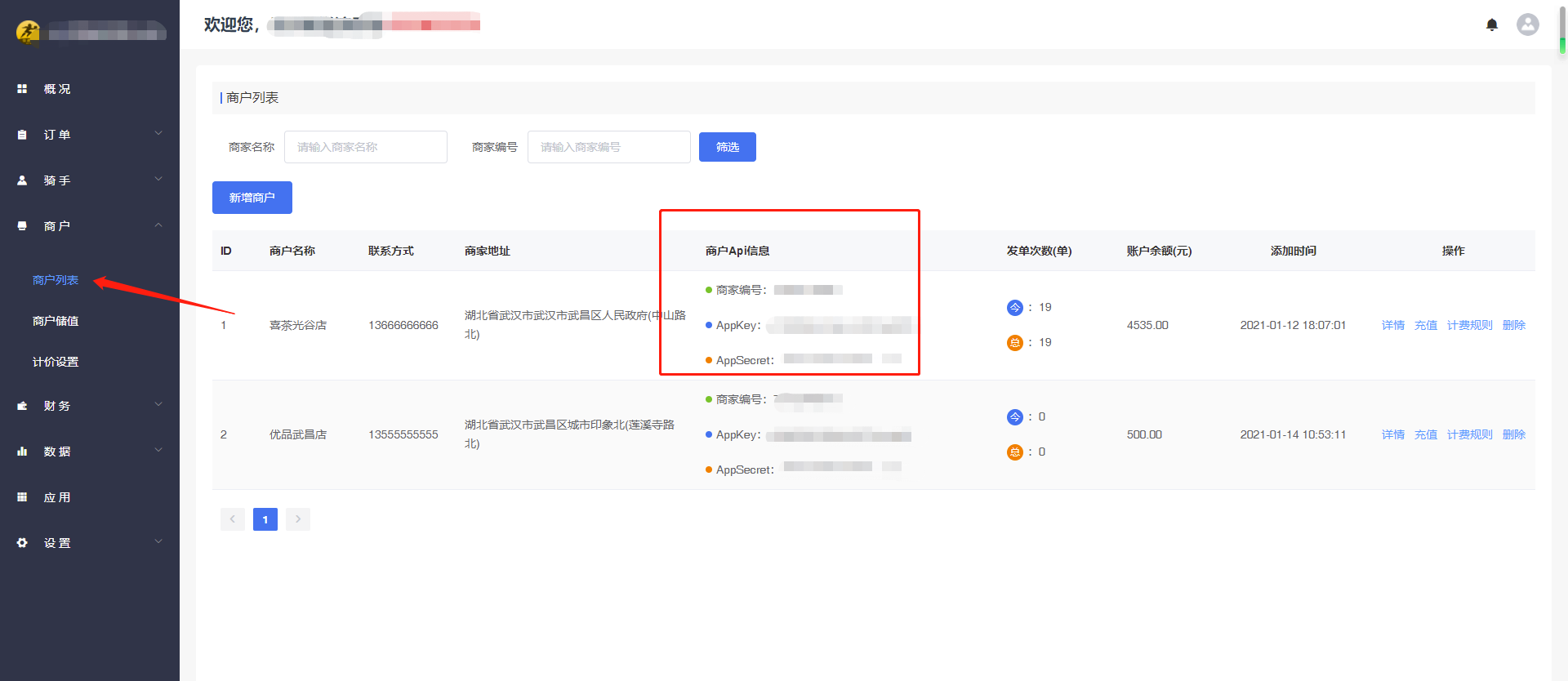Click the app logo in sidebar header
The image size is (1568, 681).
[28, 32]
